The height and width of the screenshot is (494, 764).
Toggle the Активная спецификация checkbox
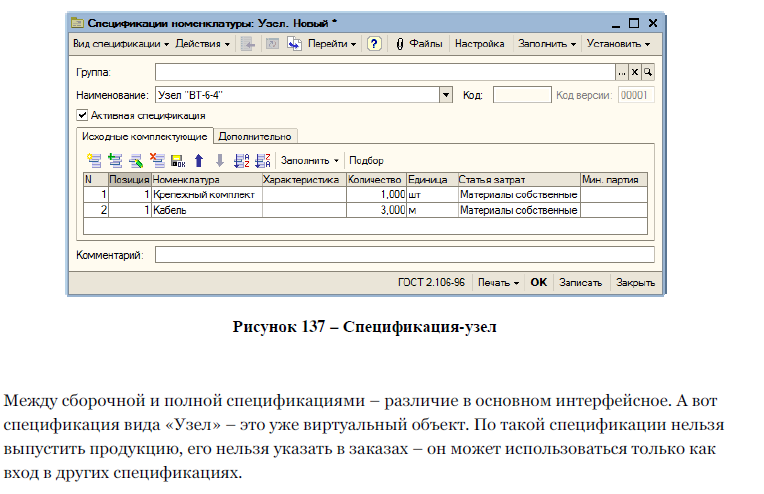pos(82,115)
